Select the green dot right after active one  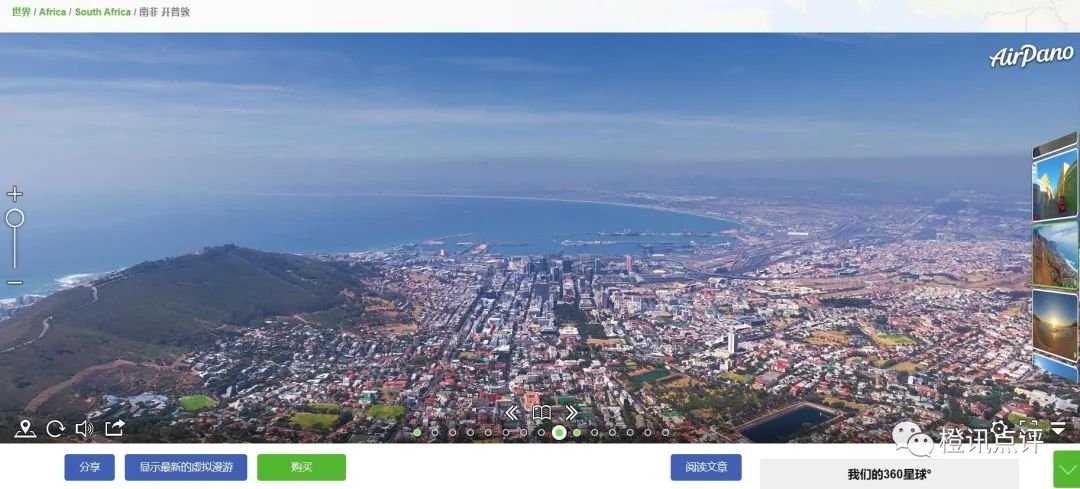coord(577,433)
